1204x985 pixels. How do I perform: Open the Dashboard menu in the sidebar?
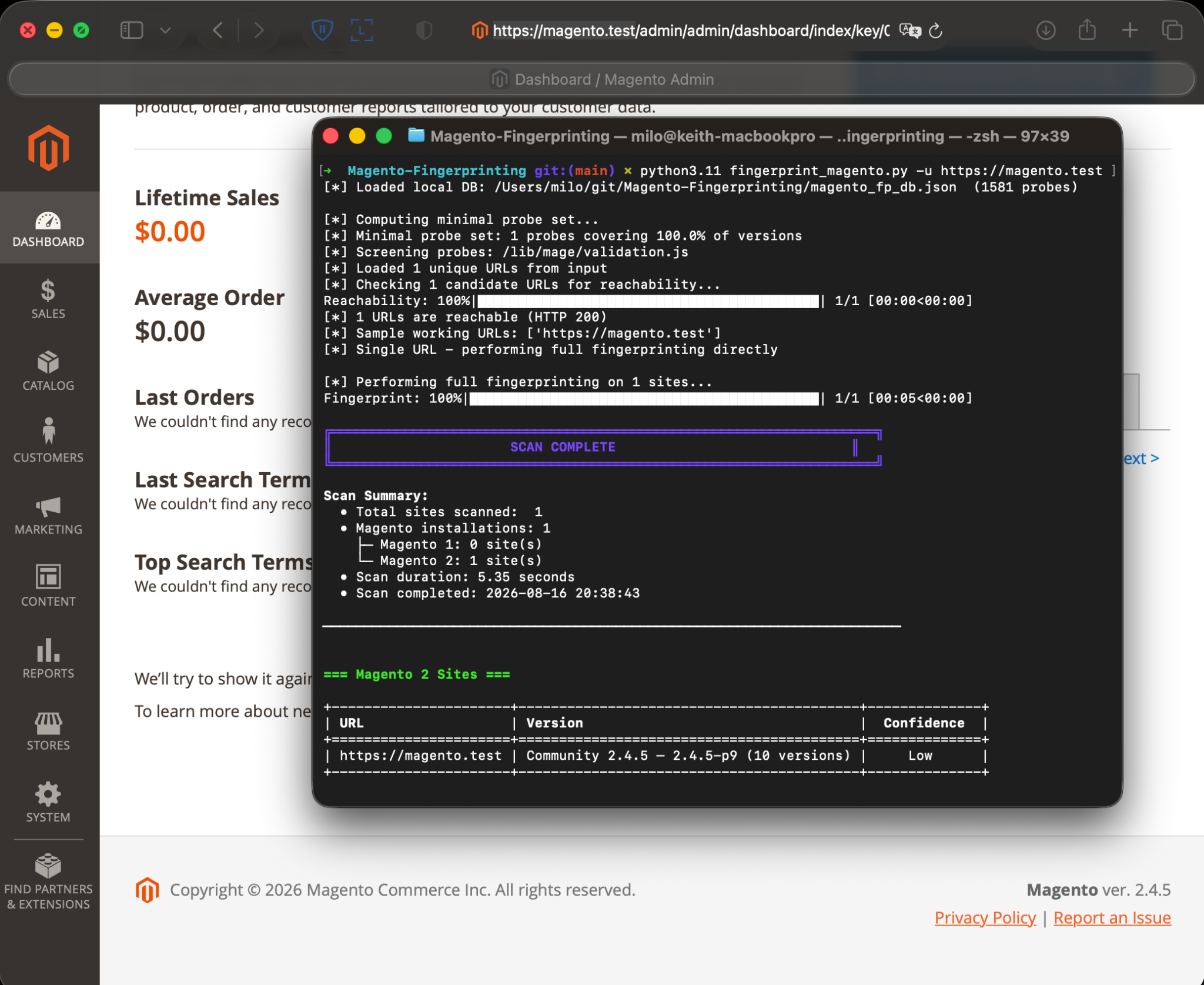49,228
